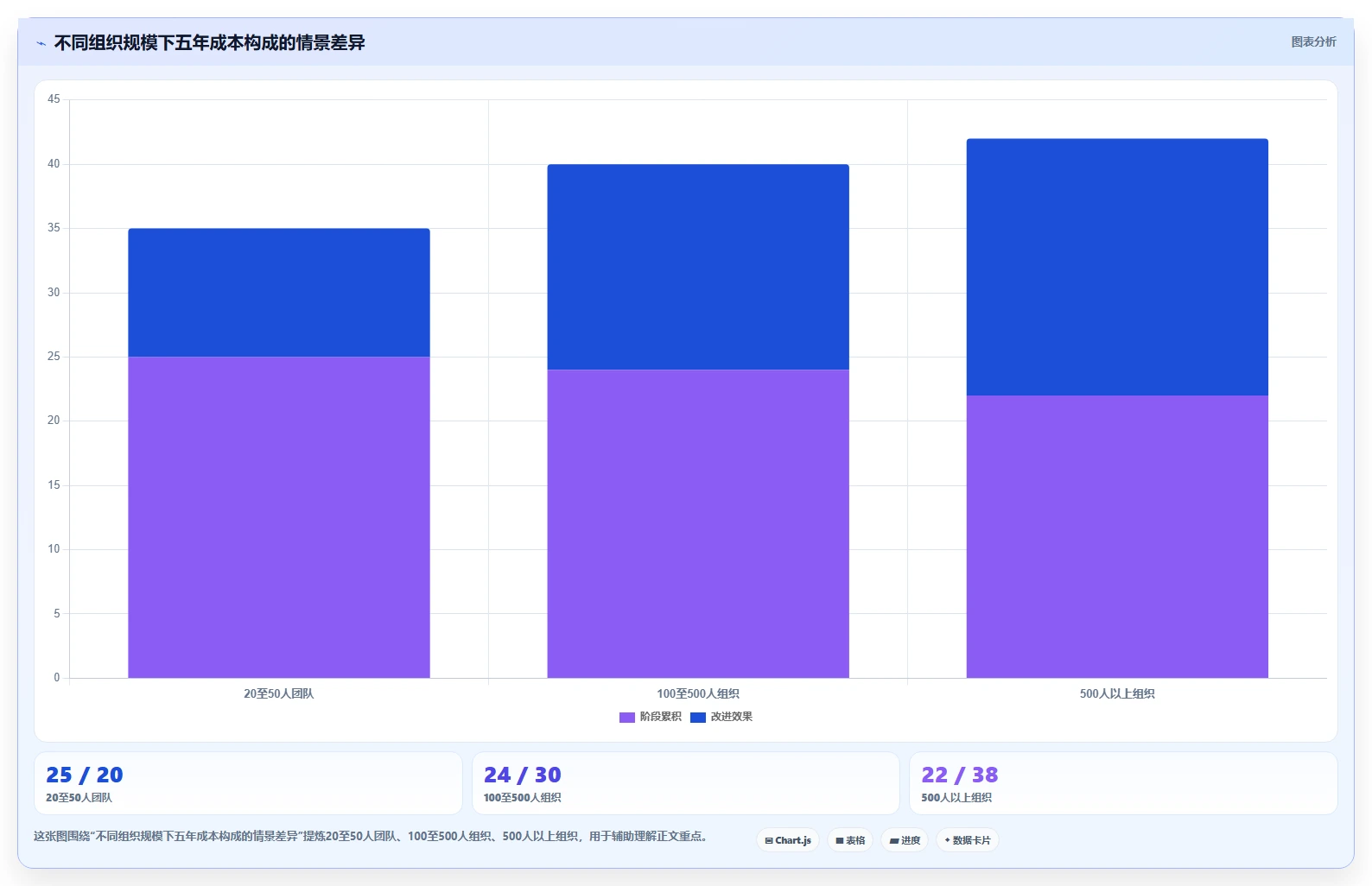Click the 500人以上组织 label under 22 / 38
This screenshot has width=1372, height=886.
(x=956, y=798)
